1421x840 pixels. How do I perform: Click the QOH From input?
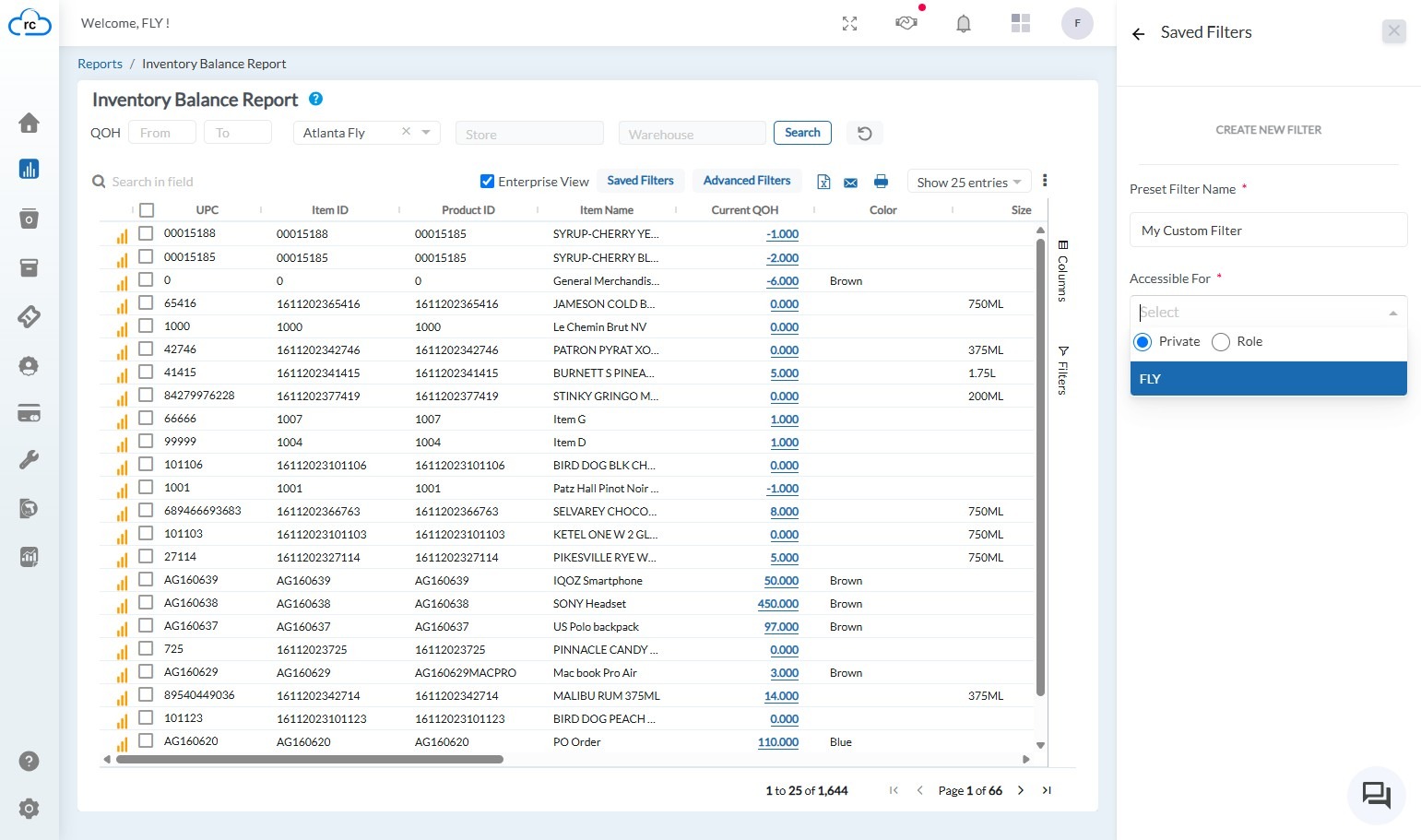(162, 133)
